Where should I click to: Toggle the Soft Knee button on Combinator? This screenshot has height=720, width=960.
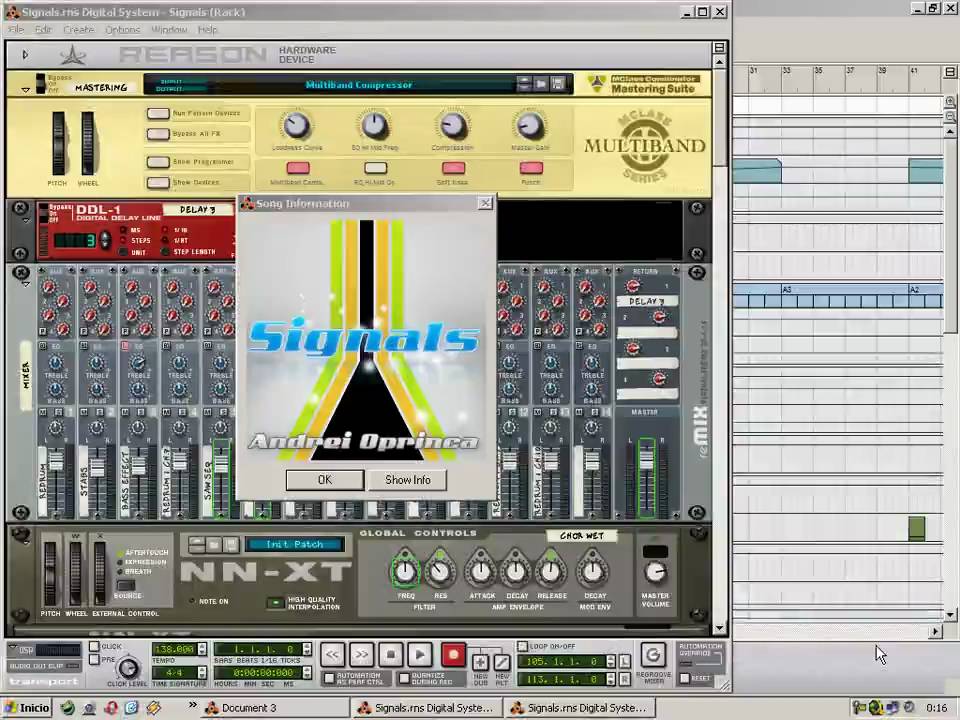tap(453, 168)
